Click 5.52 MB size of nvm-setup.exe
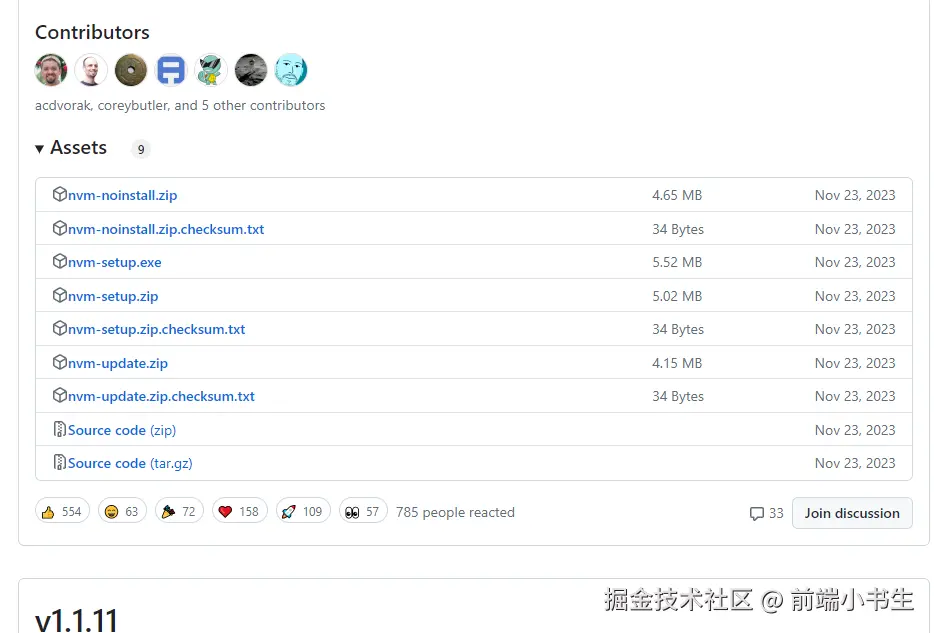The image size is (934, 633). [677, 263]
